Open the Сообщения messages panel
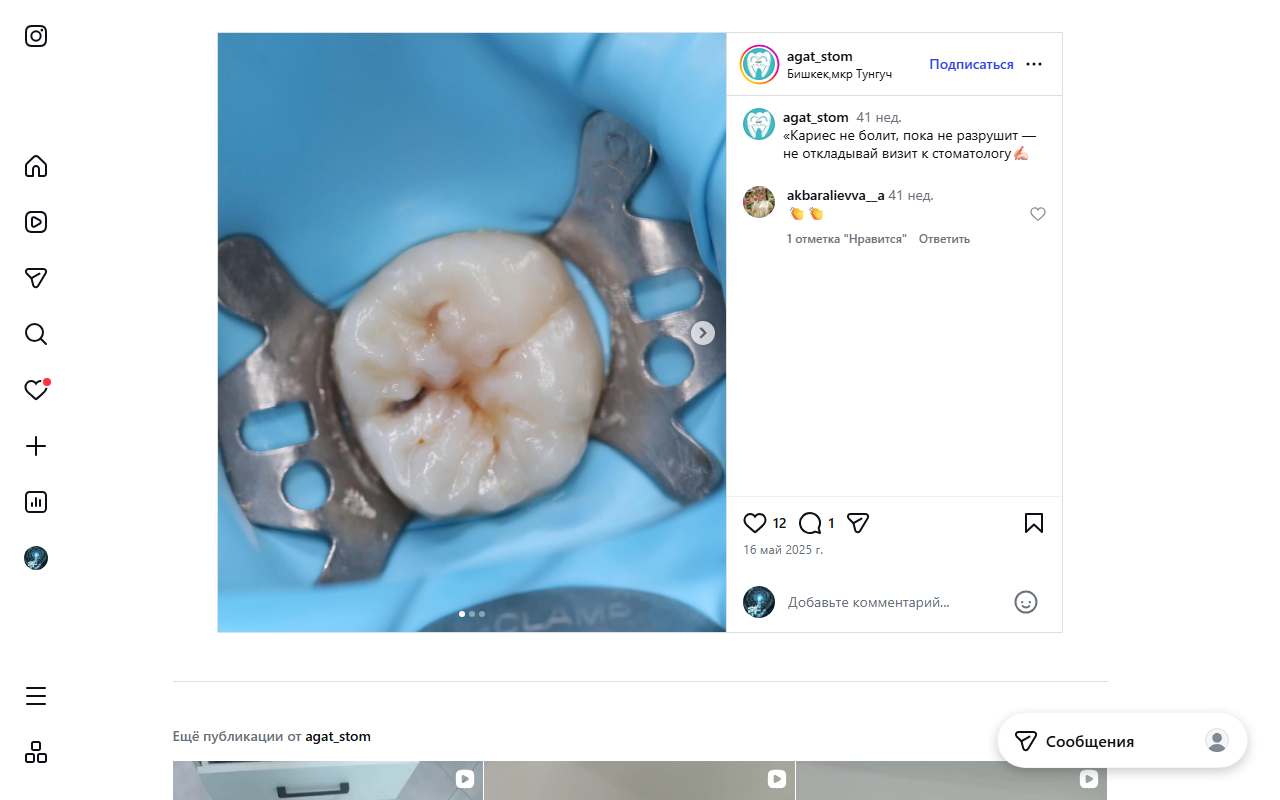The width and height of the screenshot is (1280, 800). coord(1089,741)
